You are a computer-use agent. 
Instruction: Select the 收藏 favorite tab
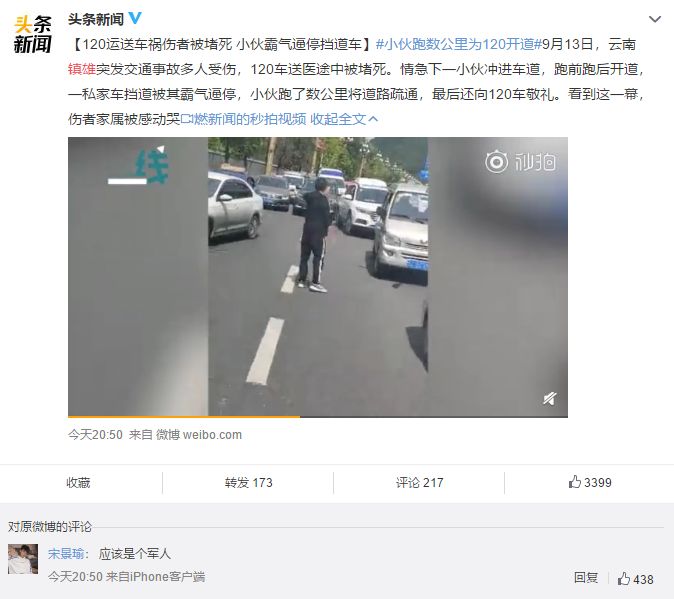[78, 483]
